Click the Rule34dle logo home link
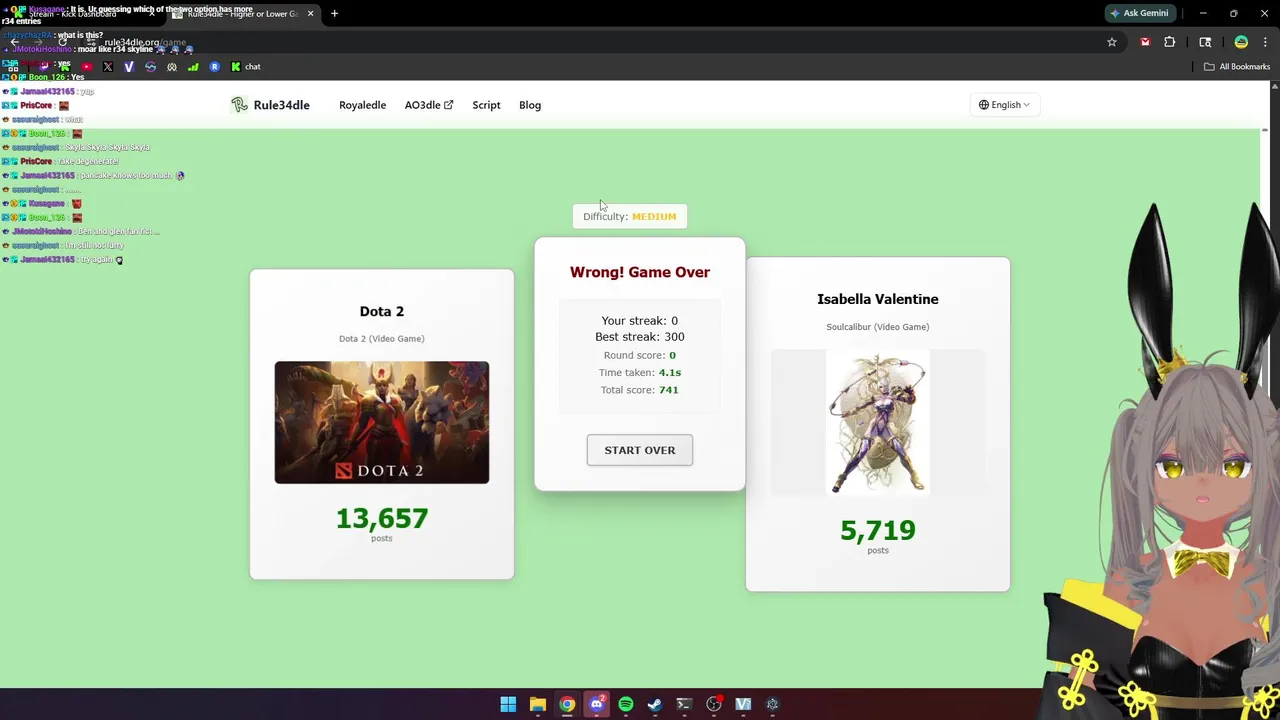 [270, 105]
